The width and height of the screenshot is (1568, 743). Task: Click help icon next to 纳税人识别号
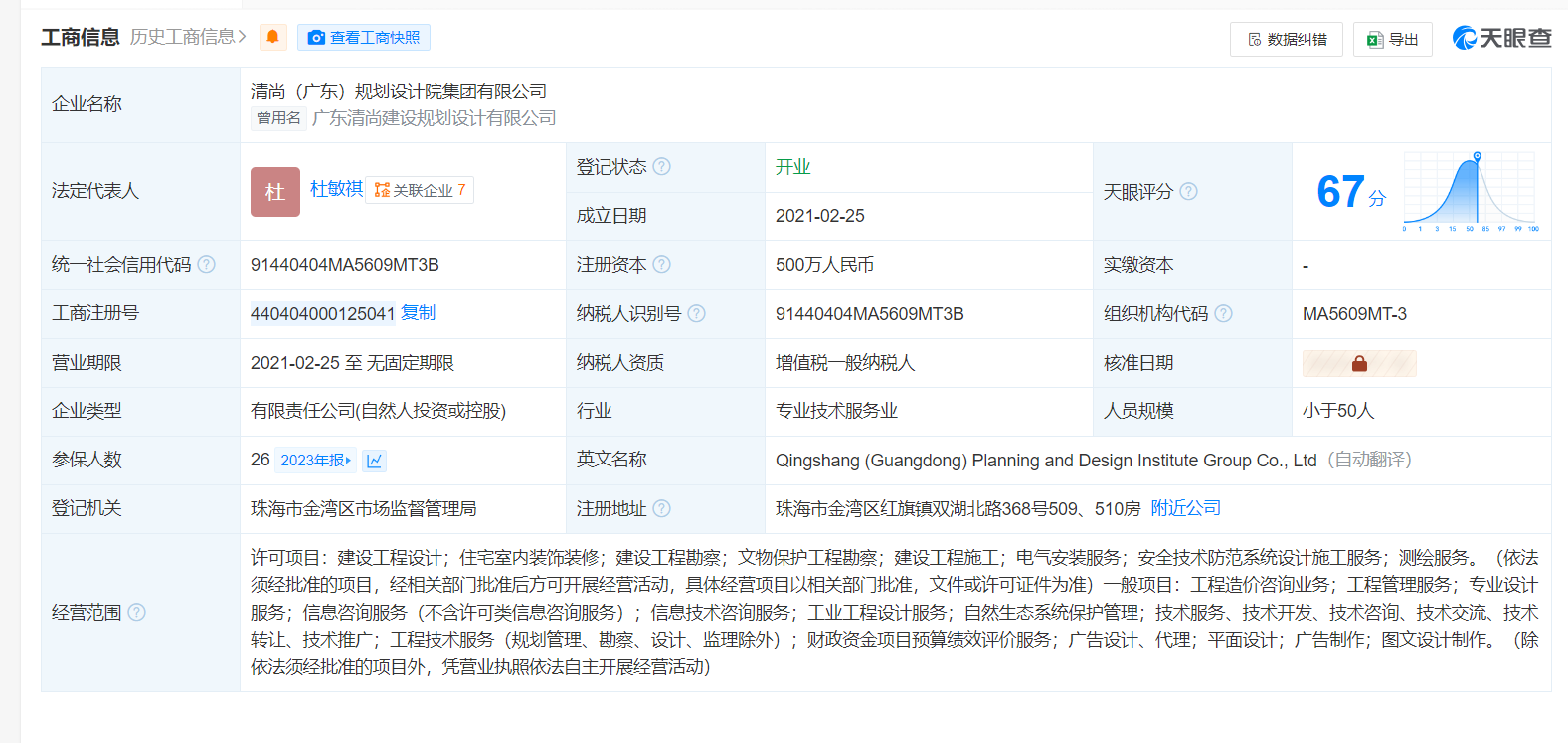click(696, 314)
